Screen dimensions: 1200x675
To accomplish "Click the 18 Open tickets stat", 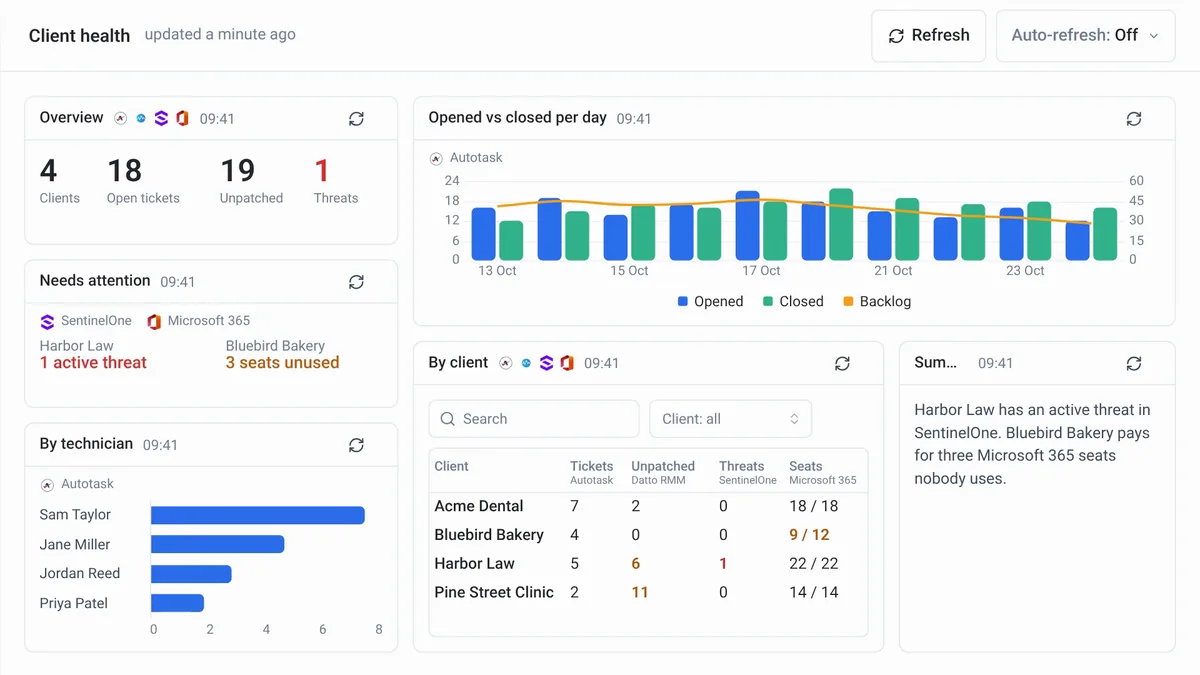I will [x=143, y=181].
